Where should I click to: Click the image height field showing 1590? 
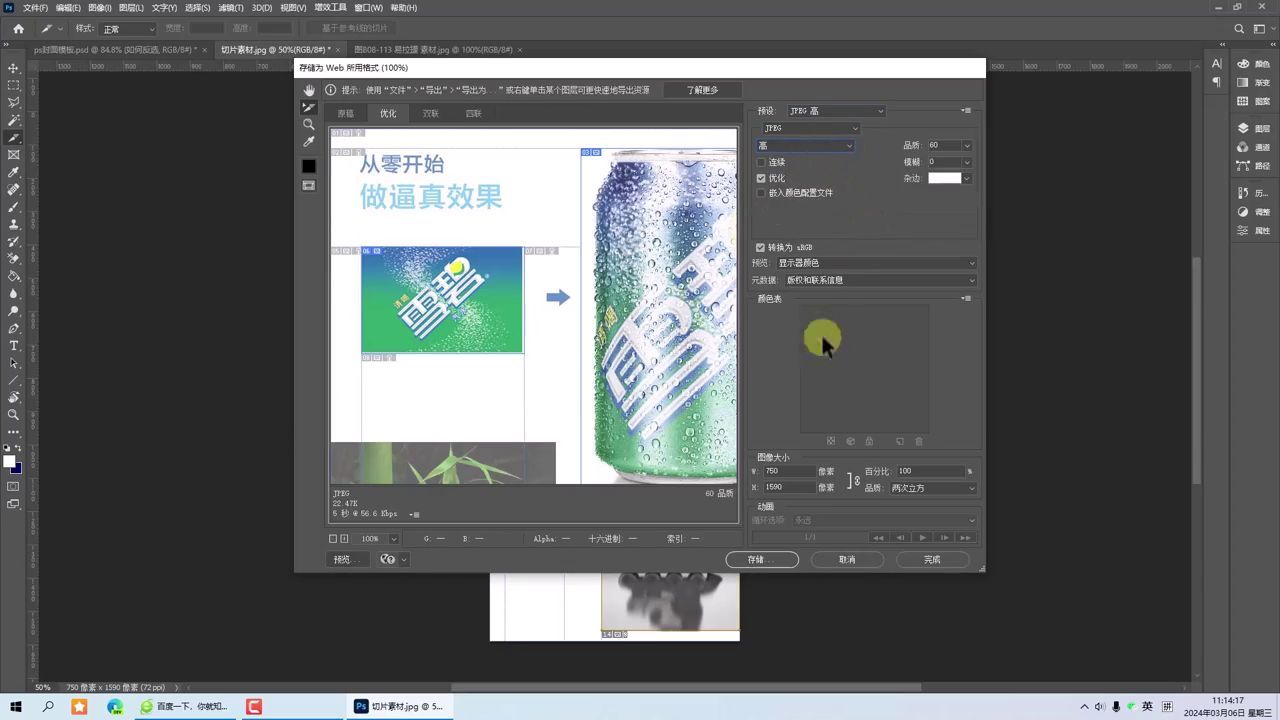(788, 488)
